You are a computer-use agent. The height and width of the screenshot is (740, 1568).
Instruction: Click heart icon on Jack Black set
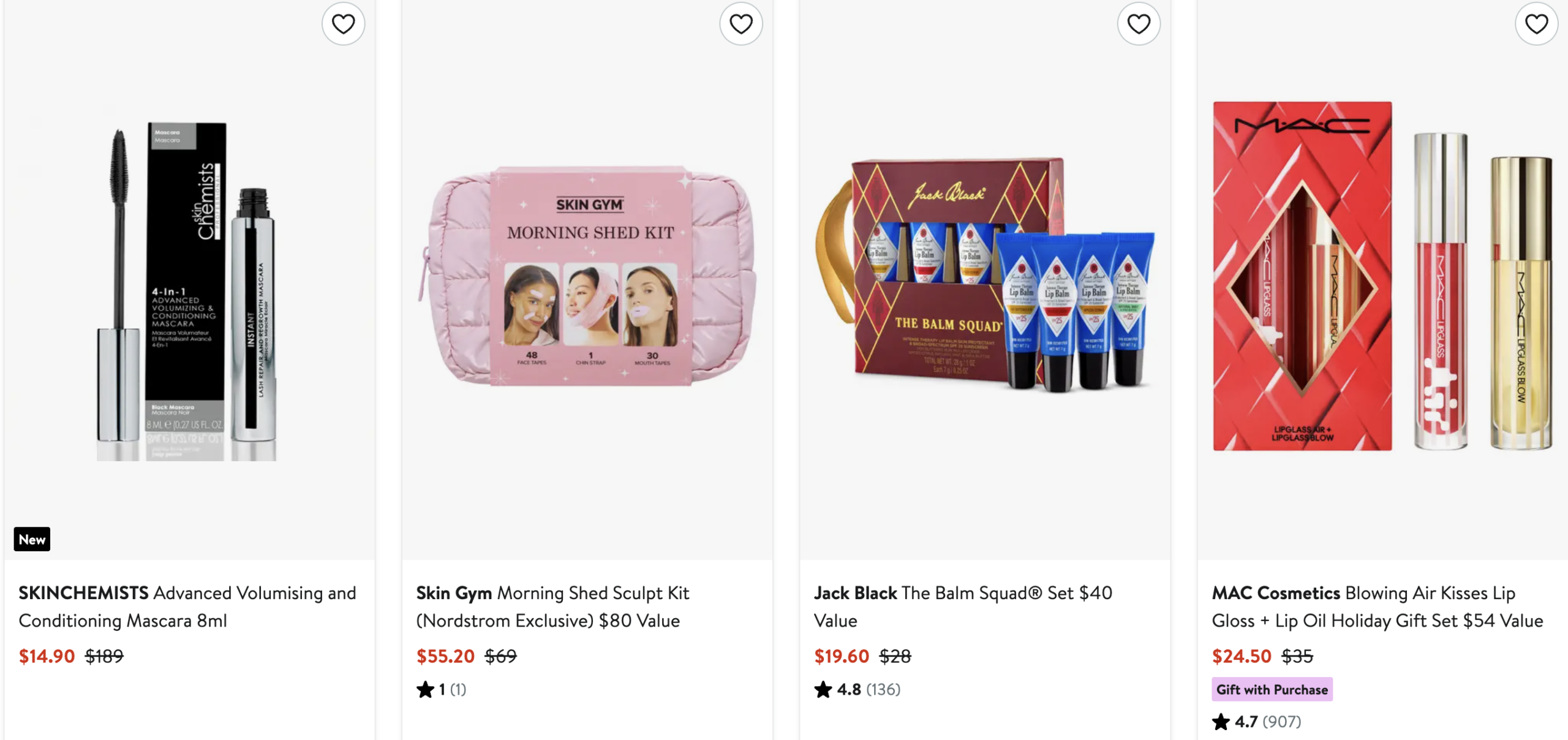(x=1139, y=25)
